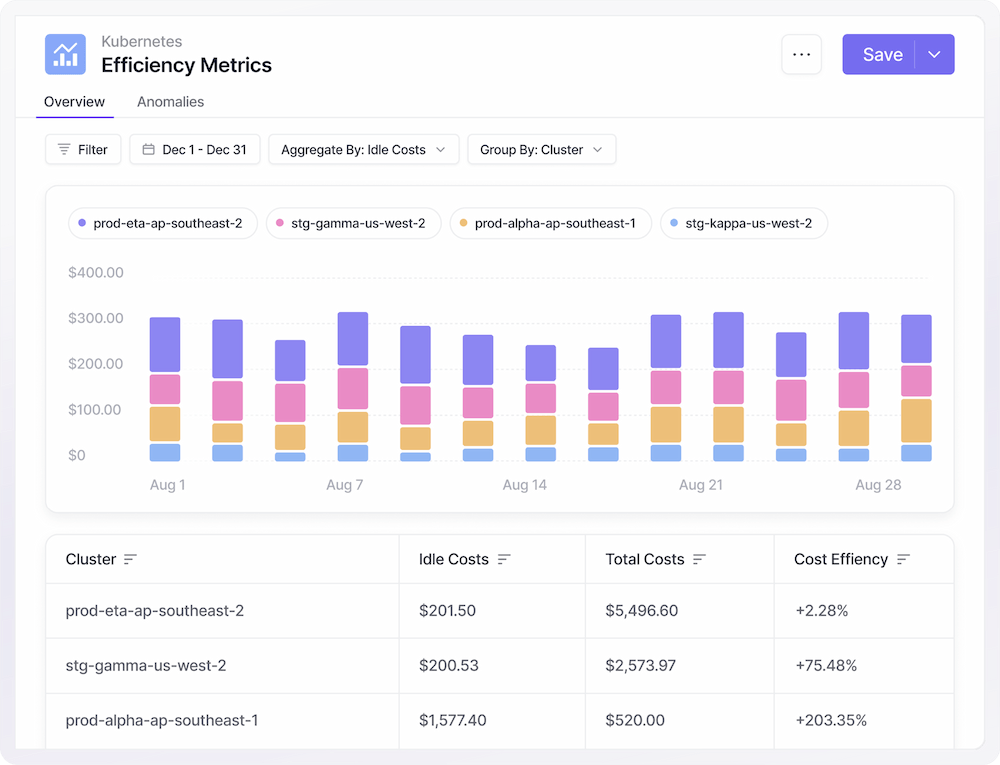This screenshot has height=765, width=1000.
Task: Click the orange prod-alpha-ap-southeast-1 legend dot
Action: point(463,224)
